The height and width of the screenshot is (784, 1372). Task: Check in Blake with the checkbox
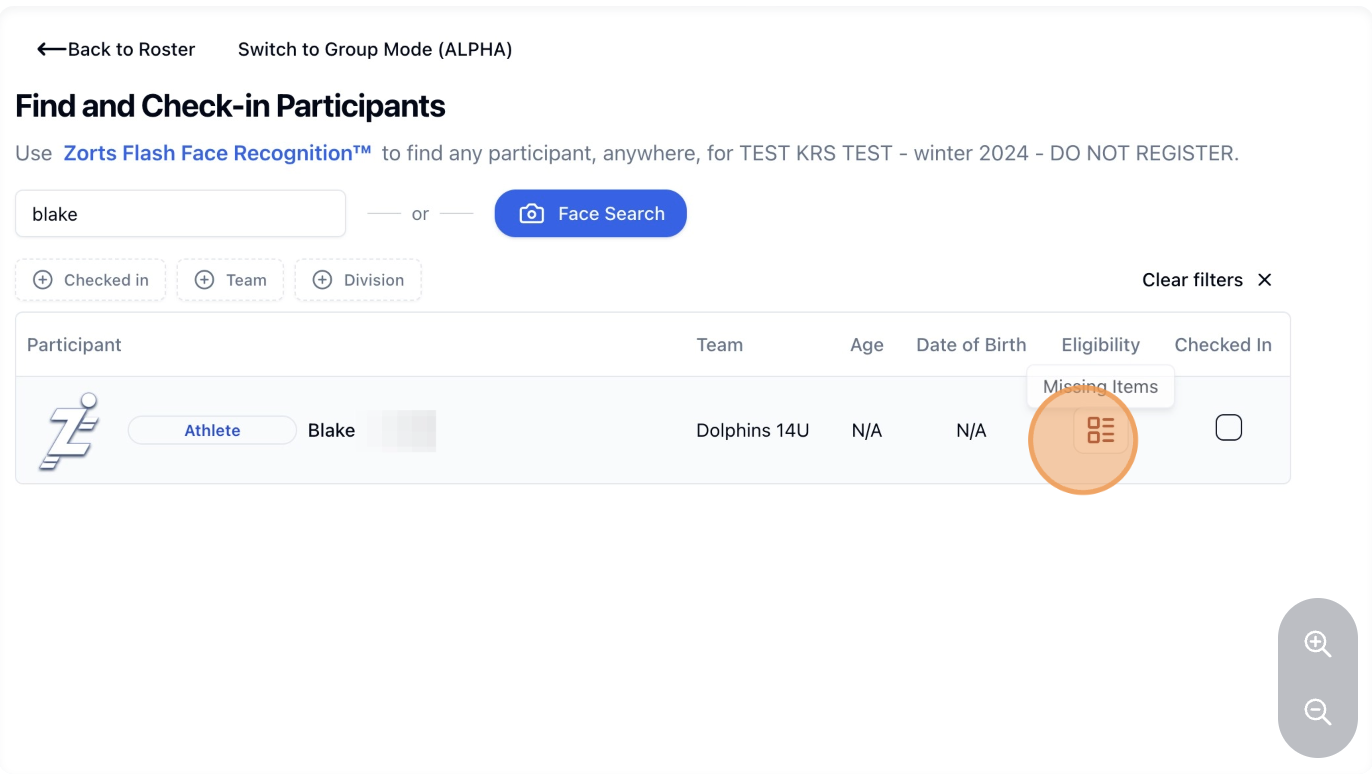[x=1228, y=428]
